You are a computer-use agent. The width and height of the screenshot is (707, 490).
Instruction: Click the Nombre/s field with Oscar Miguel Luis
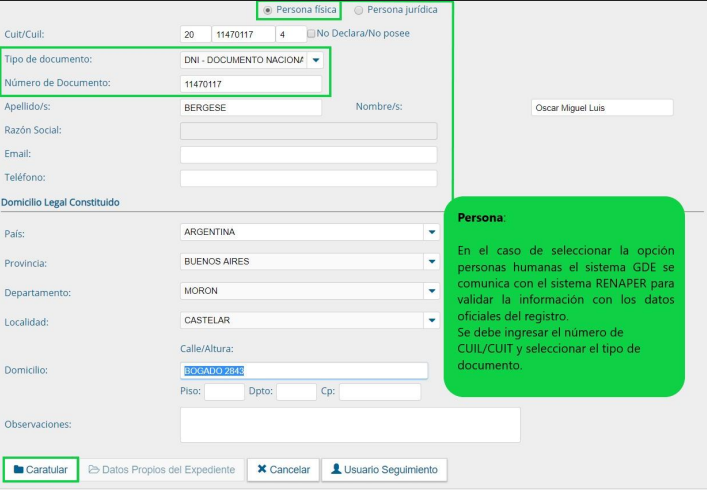pos(602,108)
